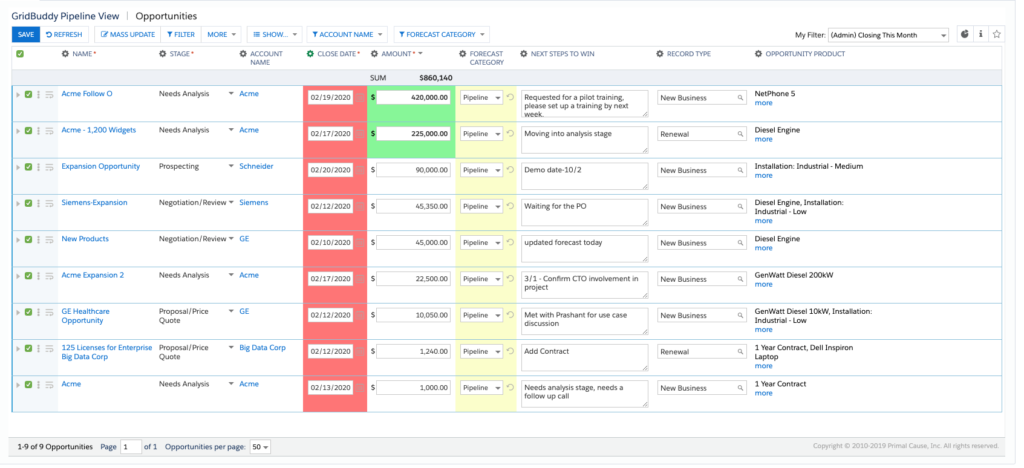
Task: Open gear settings for NEXT STEPS TO WIN column
Action: (524, 54)
